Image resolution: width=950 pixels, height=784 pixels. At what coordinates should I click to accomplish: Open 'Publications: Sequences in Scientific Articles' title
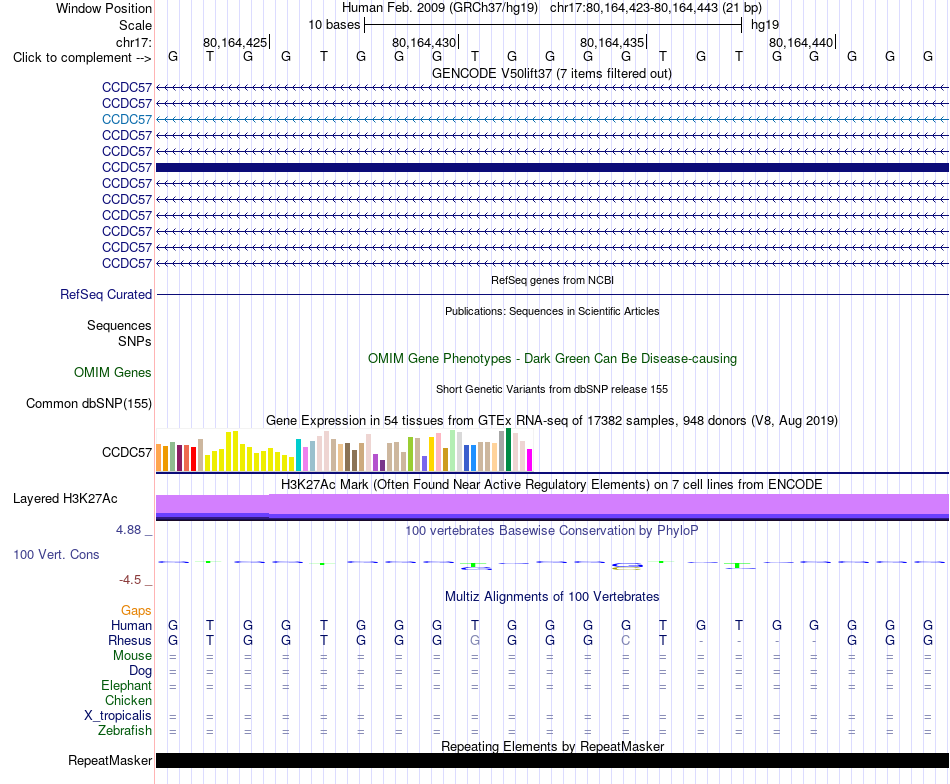[552, 311]
